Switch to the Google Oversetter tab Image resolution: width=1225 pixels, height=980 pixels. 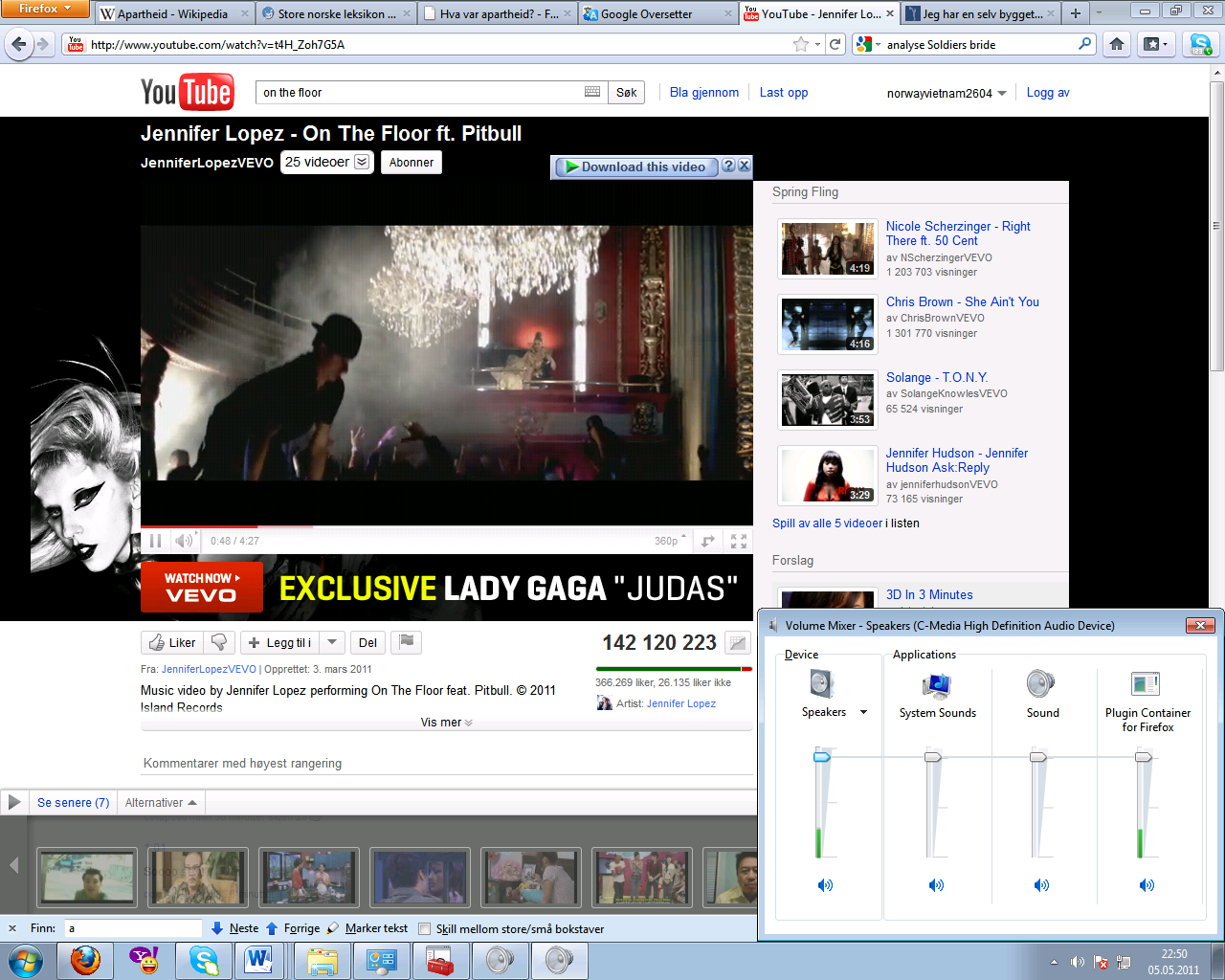coord(658,13)
